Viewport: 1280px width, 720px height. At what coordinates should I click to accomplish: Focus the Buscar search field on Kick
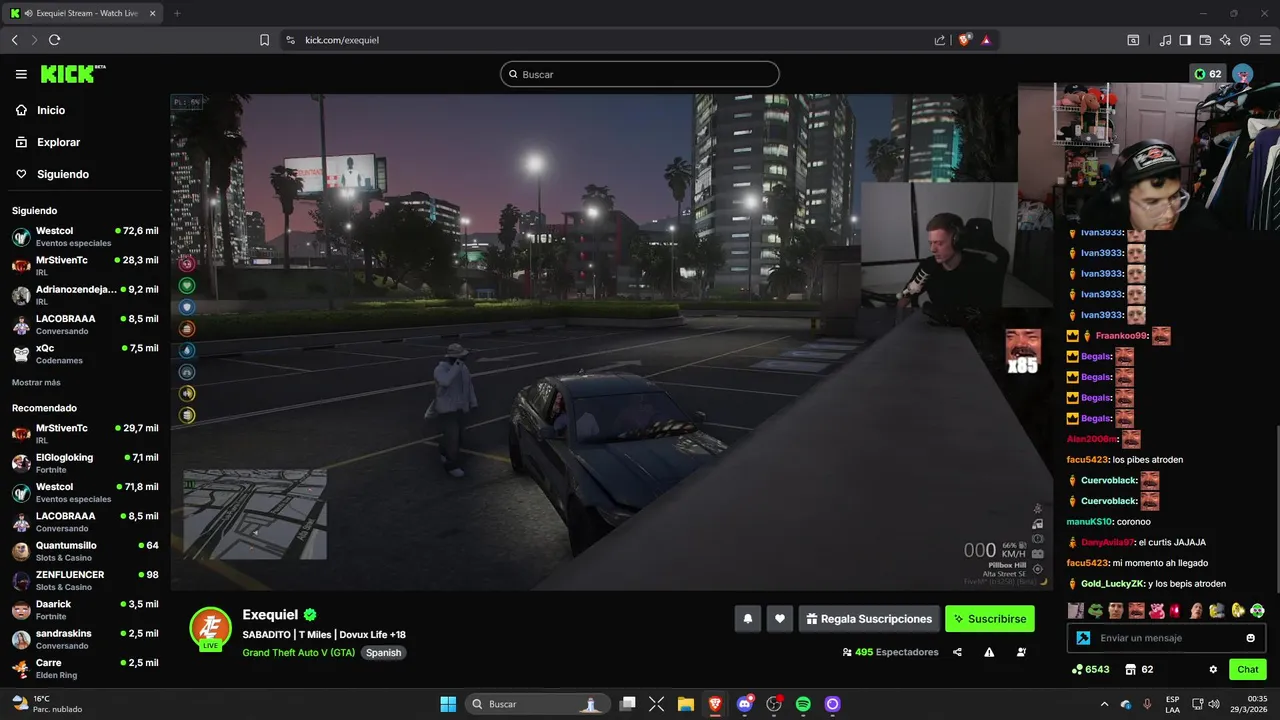(640, 74)
